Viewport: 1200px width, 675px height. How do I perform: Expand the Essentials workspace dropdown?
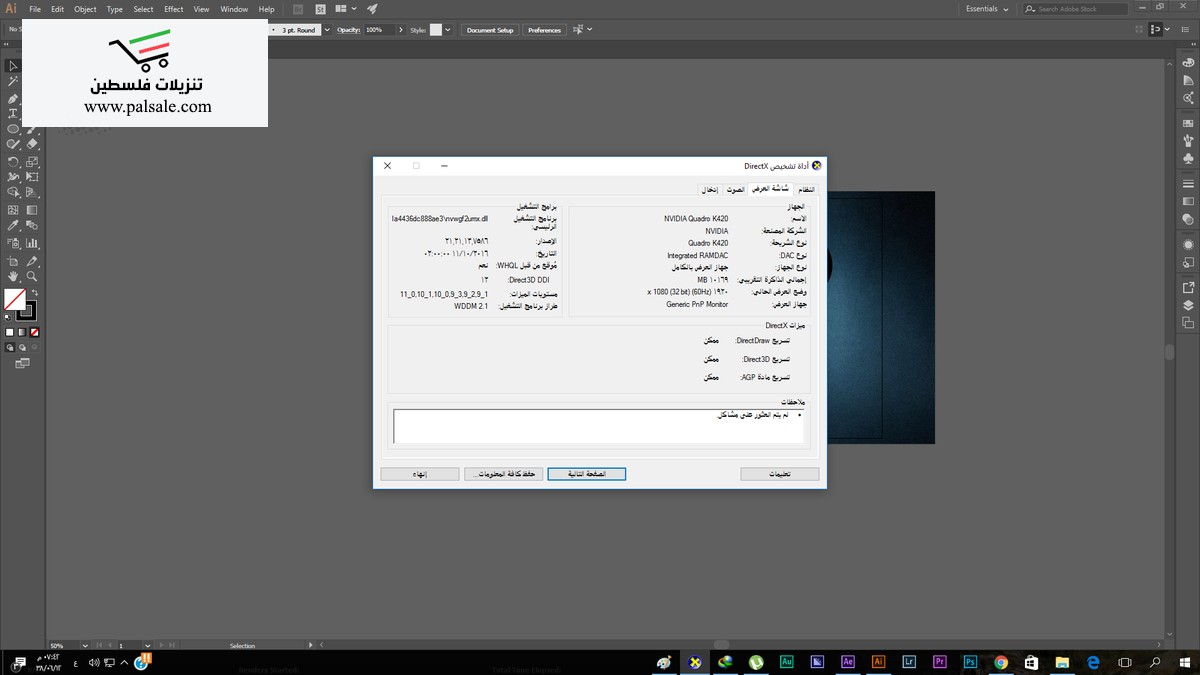[1005, 9]
